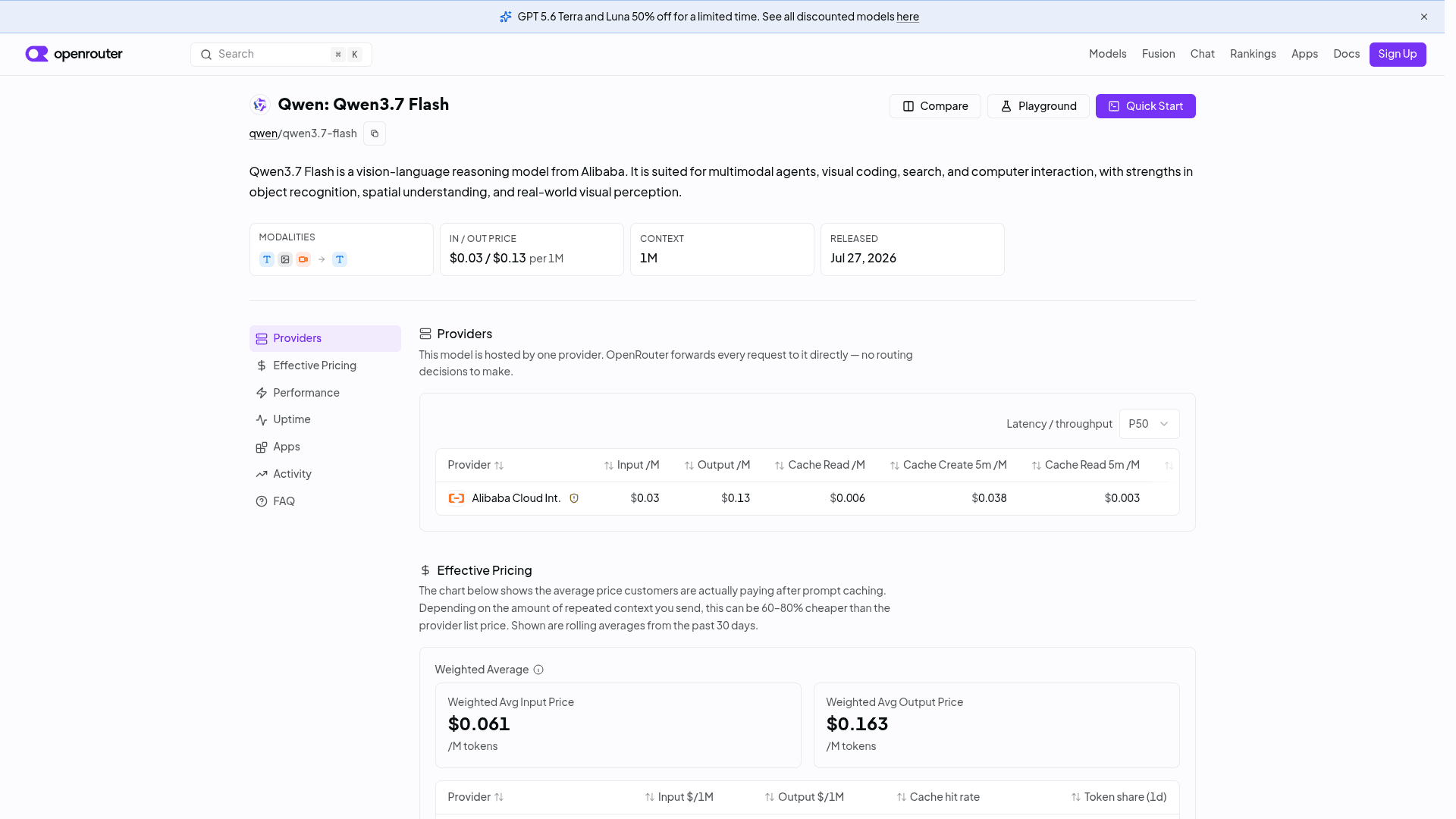Viewport: 1456px width, 819px height.
Task: Sort by Input $/1M column
Action: point(679,797)
